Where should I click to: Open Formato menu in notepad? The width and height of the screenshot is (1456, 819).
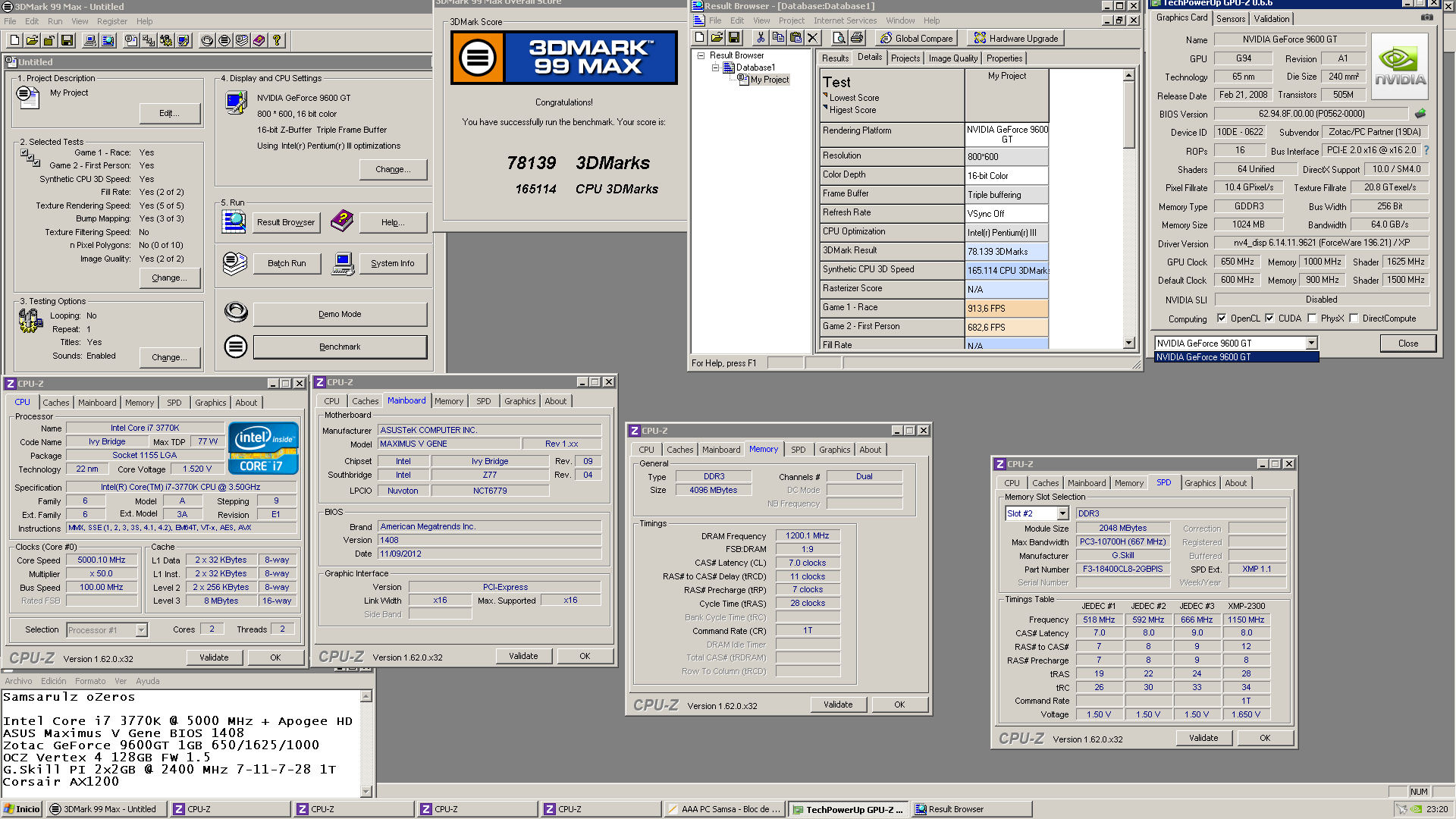click(90, 681)
